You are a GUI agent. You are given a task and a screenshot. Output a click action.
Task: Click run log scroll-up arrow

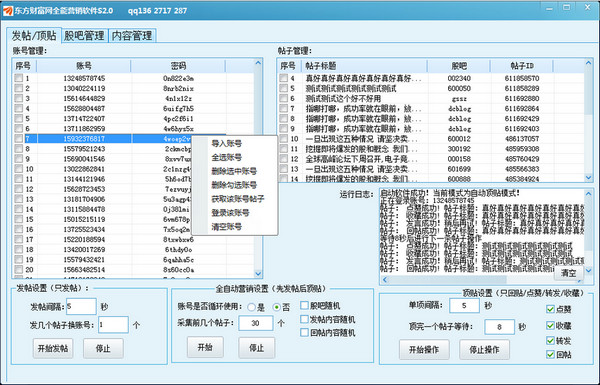coord(589,194)
